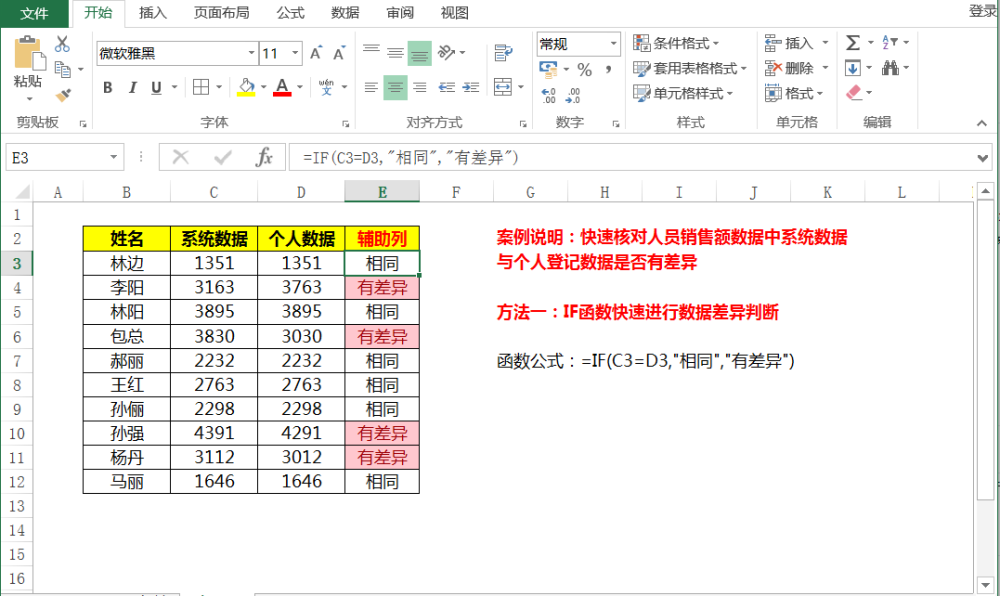This screenshot has width=1000, height=596.
Task: Switch to the 数据 tab
Action: [345, 13]
